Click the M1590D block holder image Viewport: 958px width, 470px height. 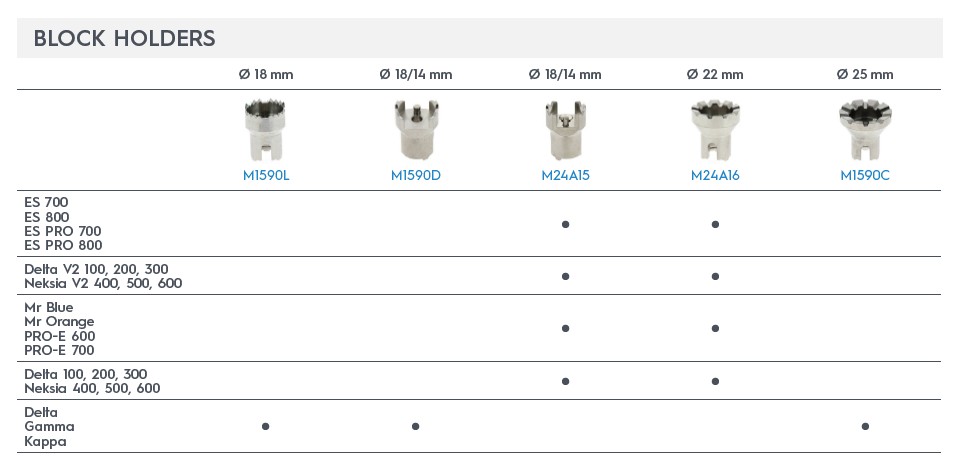[x=416, y=130]
